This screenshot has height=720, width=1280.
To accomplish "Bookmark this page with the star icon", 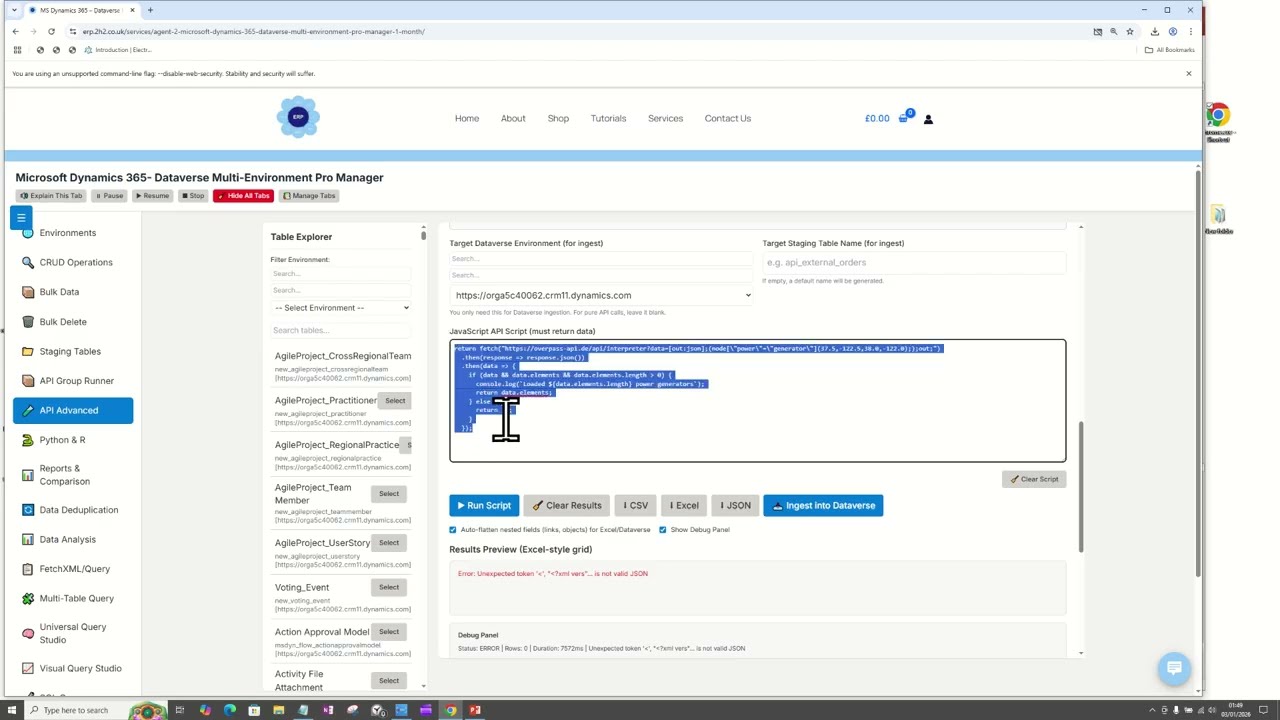I will click(1130, 31).
